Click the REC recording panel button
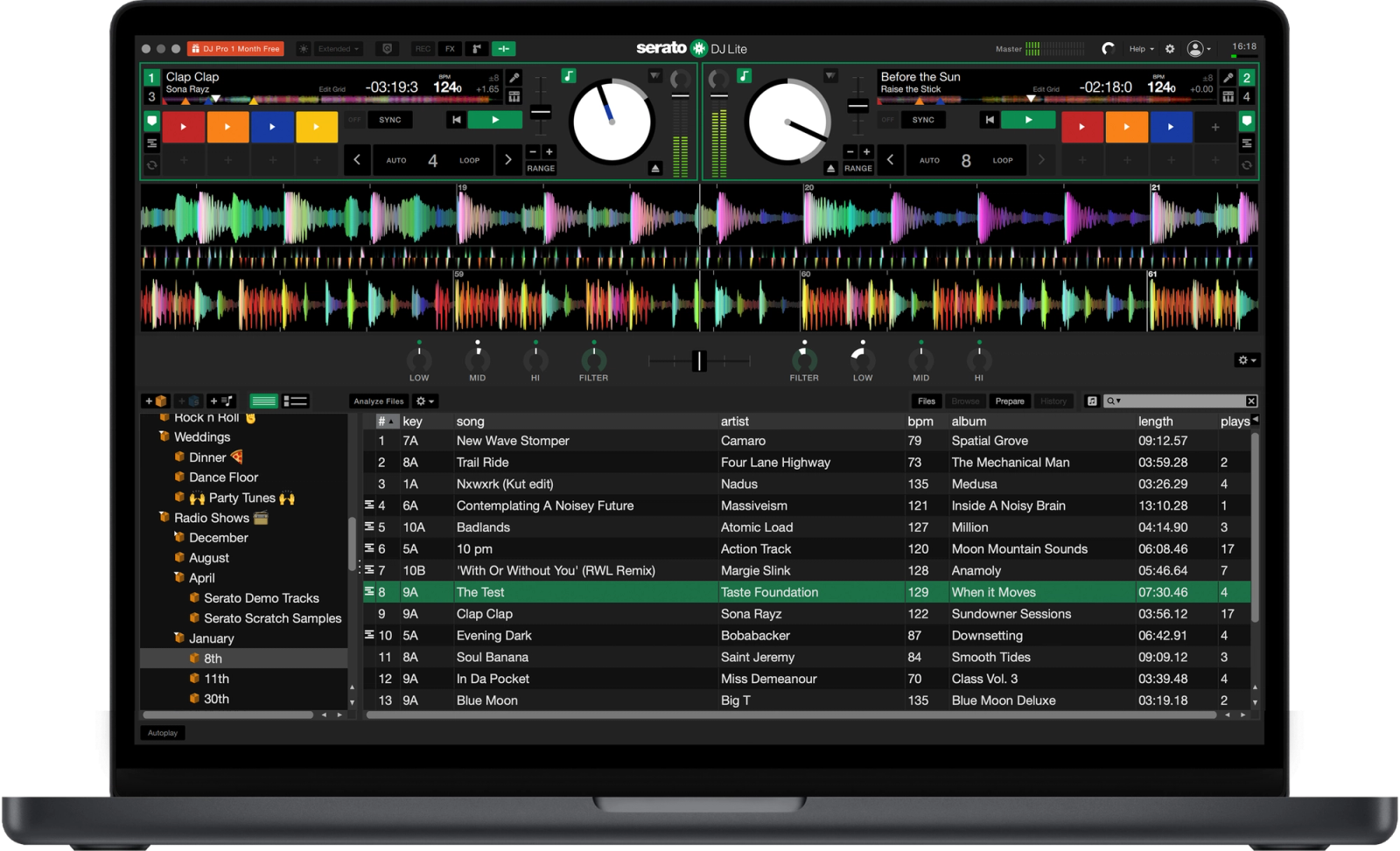Image resolution: width=1400 pixels, height=851 pixels. pos(423,49)
